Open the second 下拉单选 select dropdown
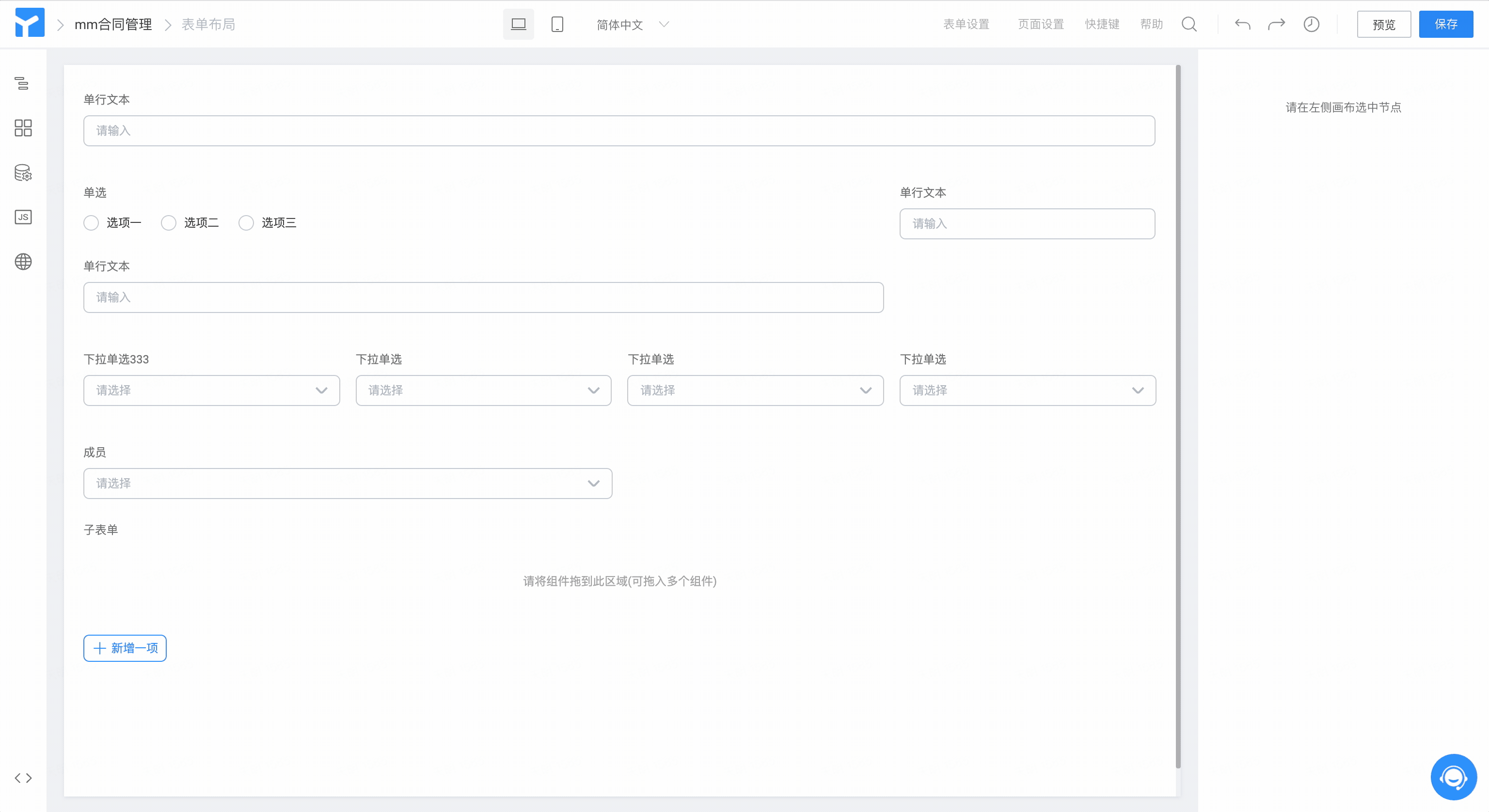The width and height of the screenshot is (1489, 812). pos(484,390)
